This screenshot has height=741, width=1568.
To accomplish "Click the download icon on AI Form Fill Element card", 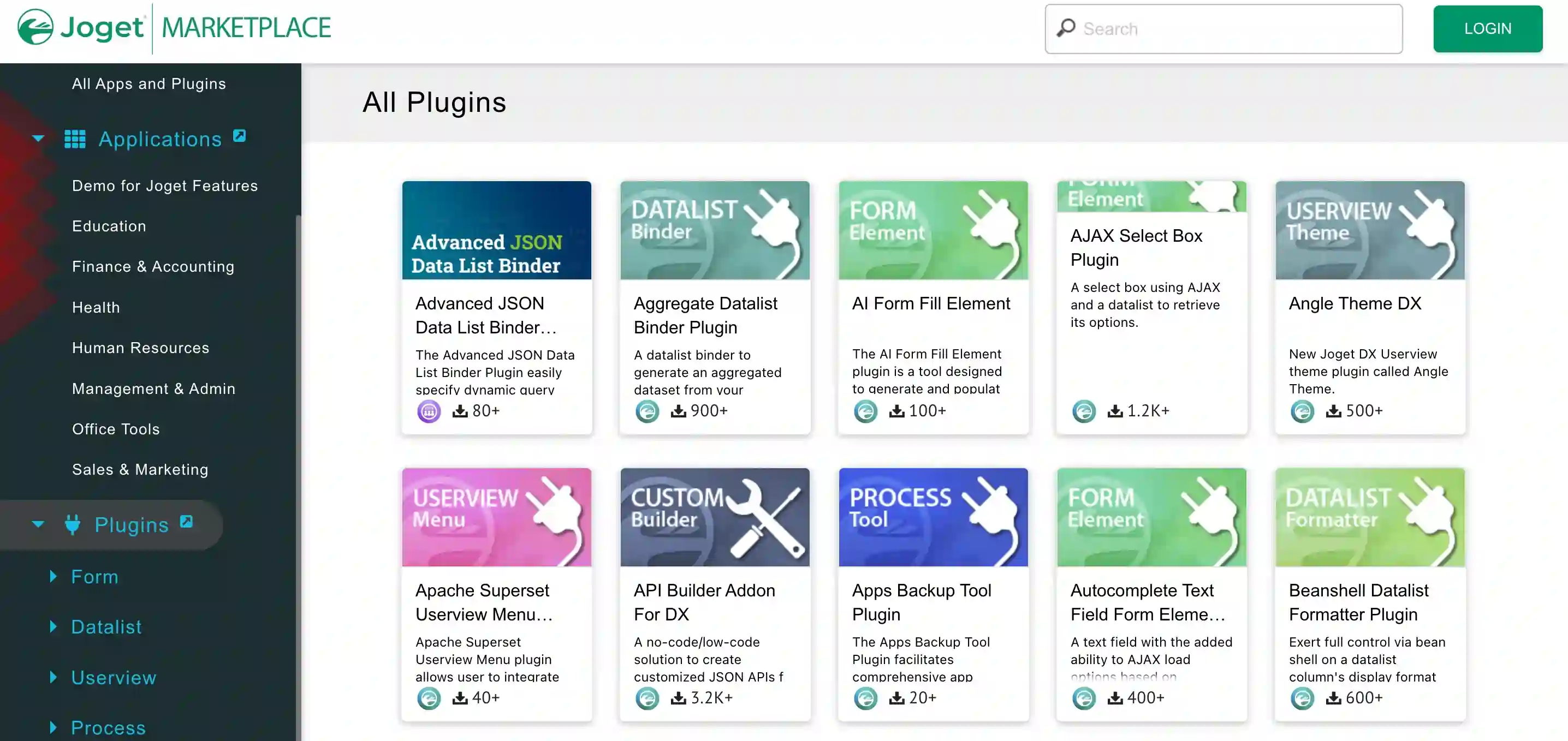I will [896, 411].
